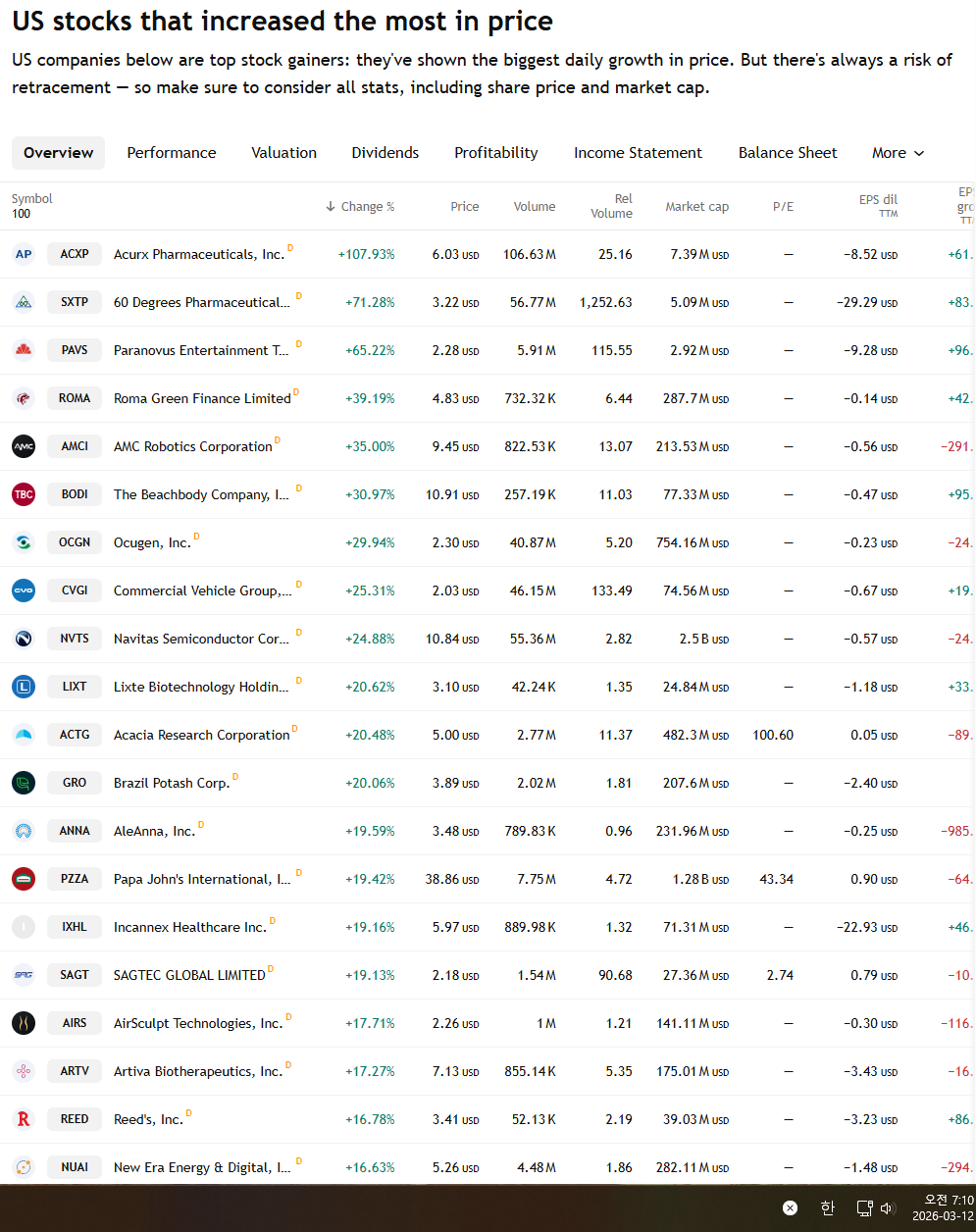976x1232 pixels.
Task: Click the ACXP ticker symbol
Action: coord(75,254)
